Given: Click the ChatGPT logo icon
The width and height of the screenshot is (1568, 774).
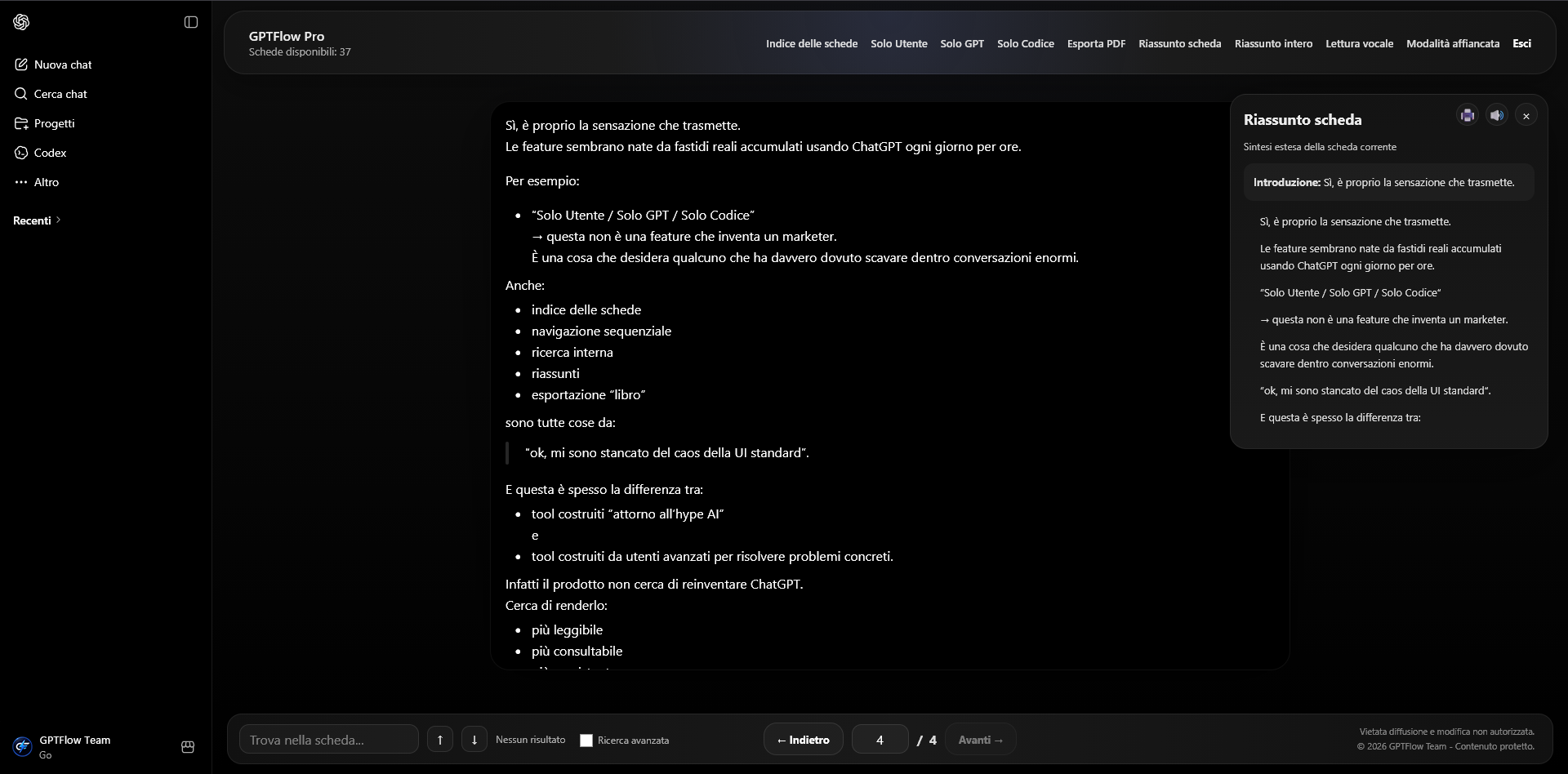Looking at the screenshot, I should coord(21,22).
